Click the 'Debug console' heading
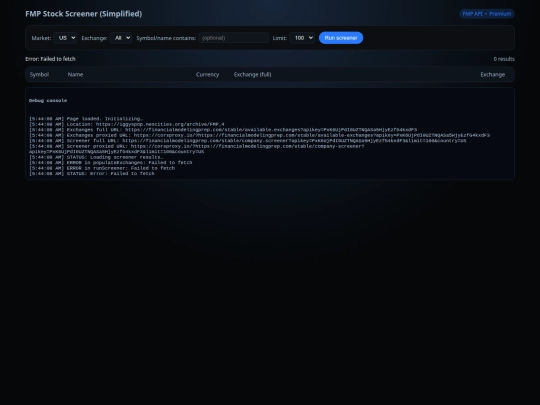 point(48,101)
